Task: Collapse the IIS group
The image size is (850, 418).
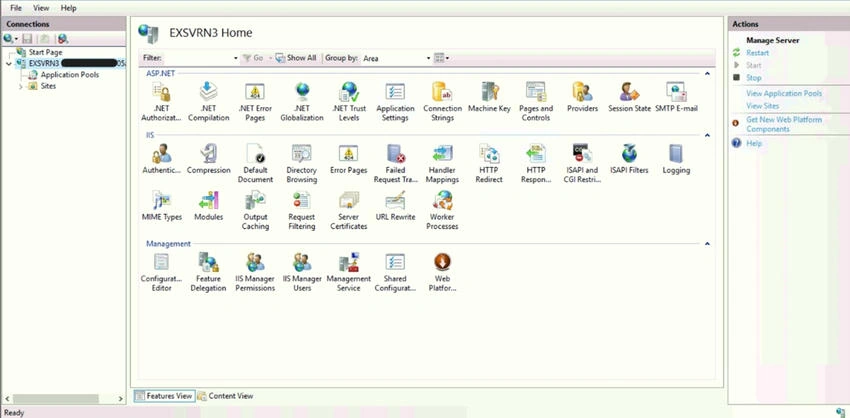Action: (707, 135)
